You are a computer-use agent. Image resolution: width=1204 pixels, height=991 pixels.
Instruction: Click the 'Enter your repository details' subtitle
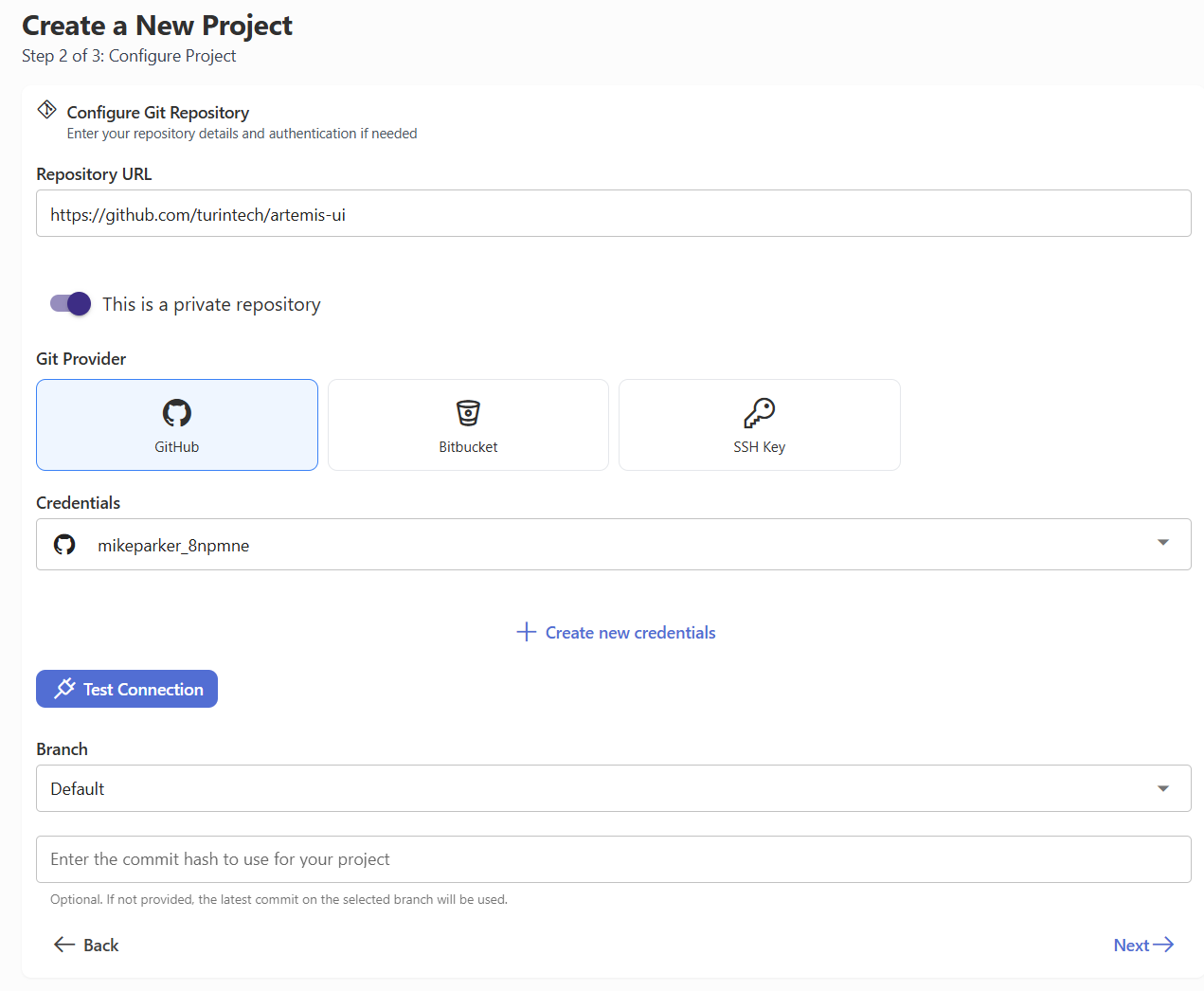pyautogui.click(x=242, y=134)
